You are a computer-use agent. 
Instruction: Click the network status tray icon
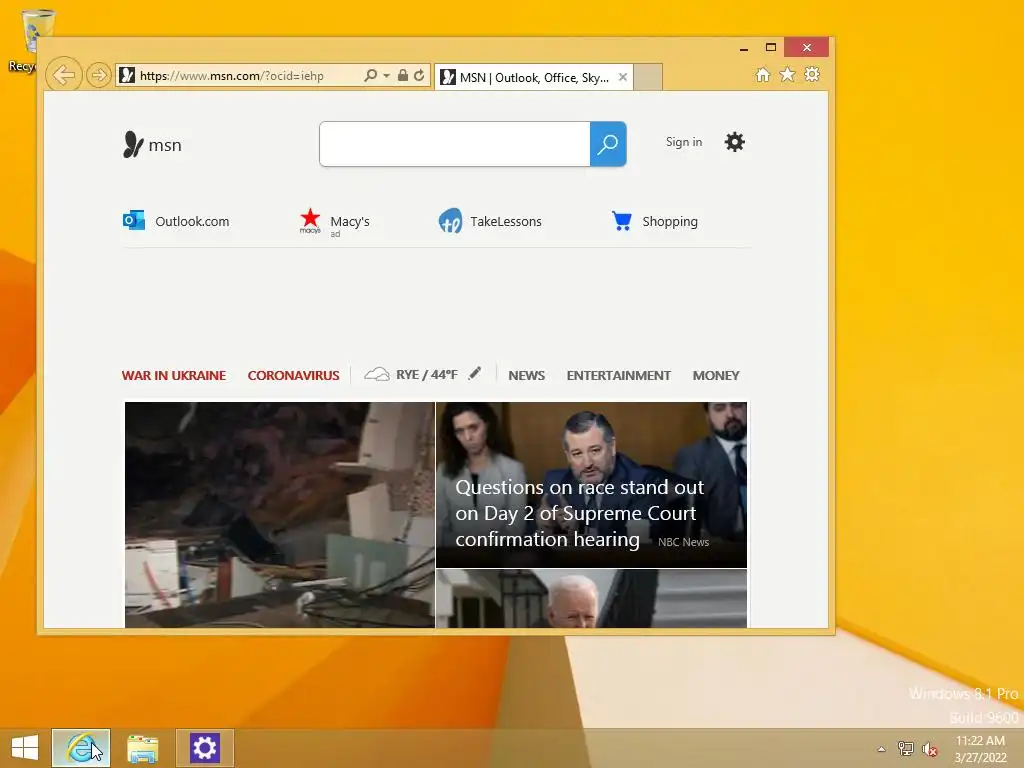point(905,748)
